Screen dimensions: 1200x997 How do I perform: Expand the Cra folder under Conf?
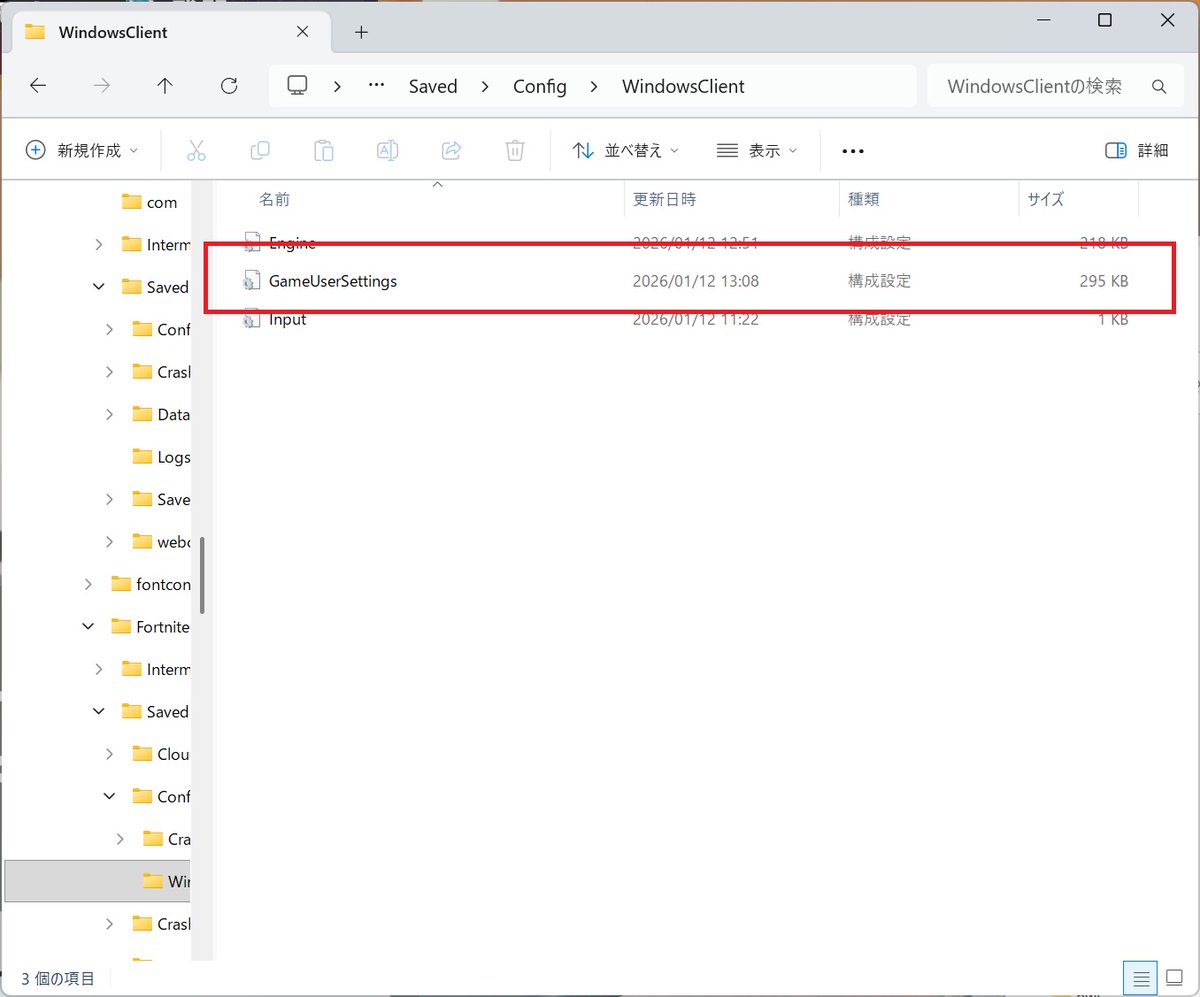(120, 839)
